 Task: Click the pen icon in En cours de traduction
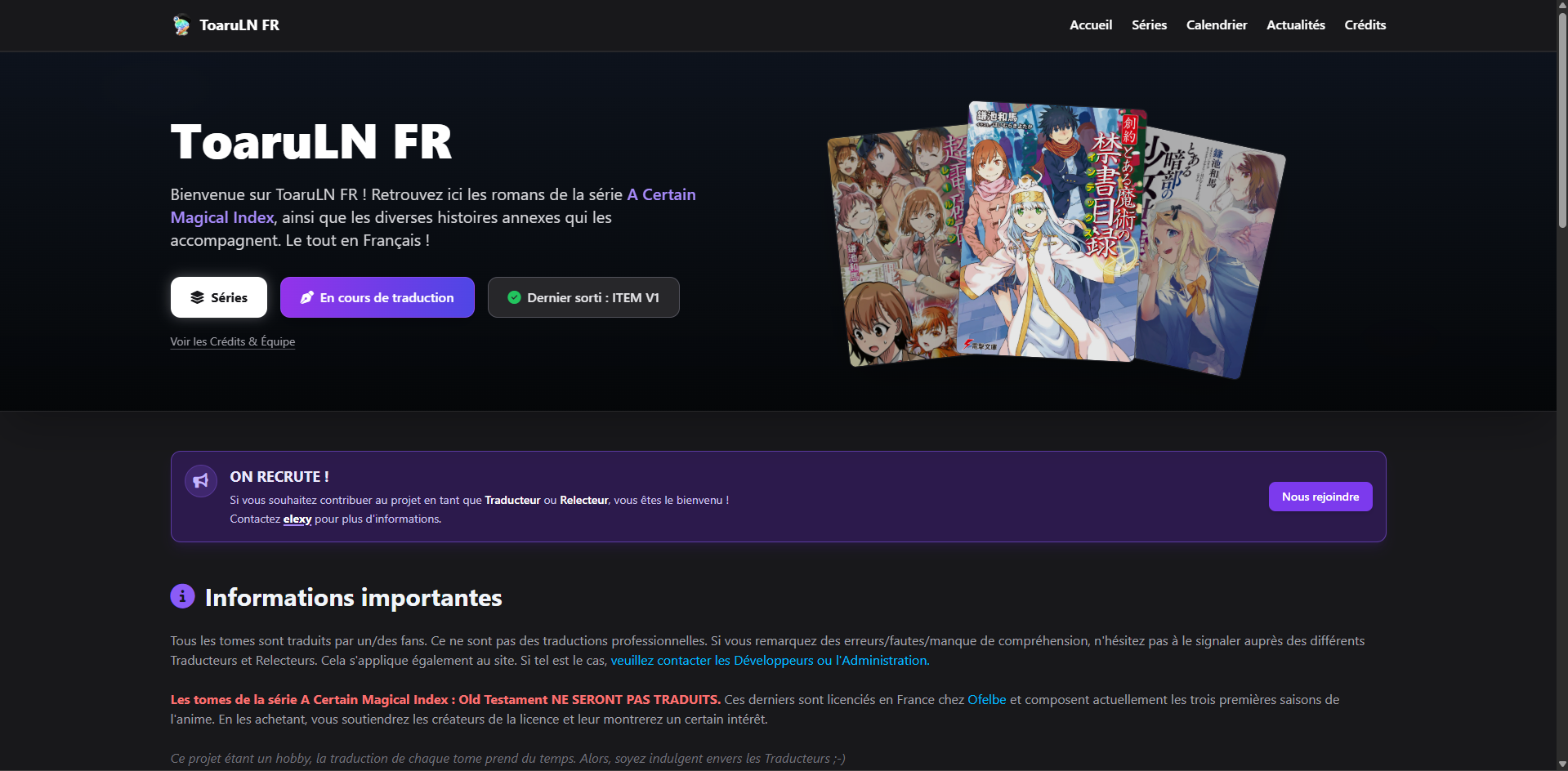tap(306, 297)
